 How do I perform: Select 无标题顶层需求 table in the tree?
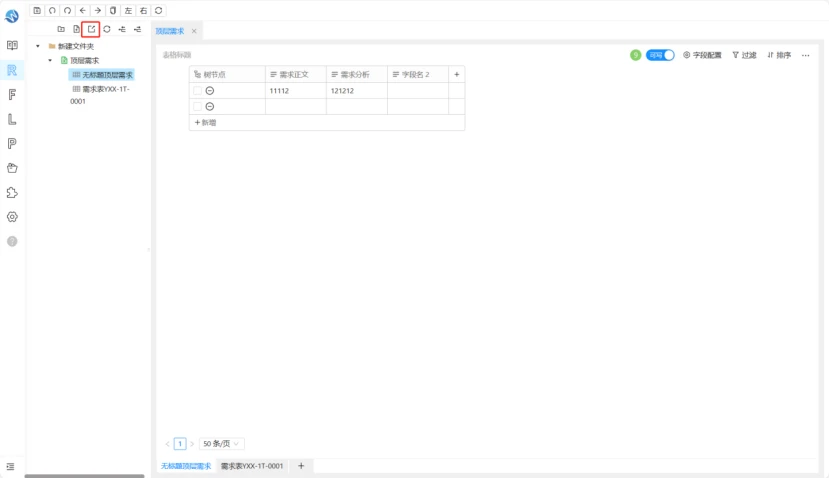pyautogui.click(x=107, y=75)
